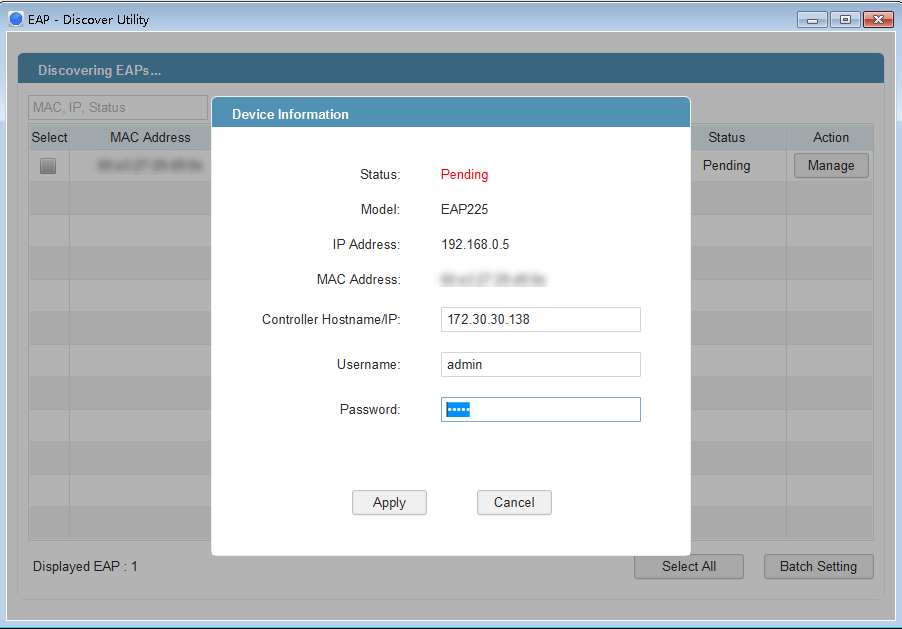The width and height of the screenshot is (902, 629).
Task: Edit the Controller Hostname/IP field
Action: 540,319
